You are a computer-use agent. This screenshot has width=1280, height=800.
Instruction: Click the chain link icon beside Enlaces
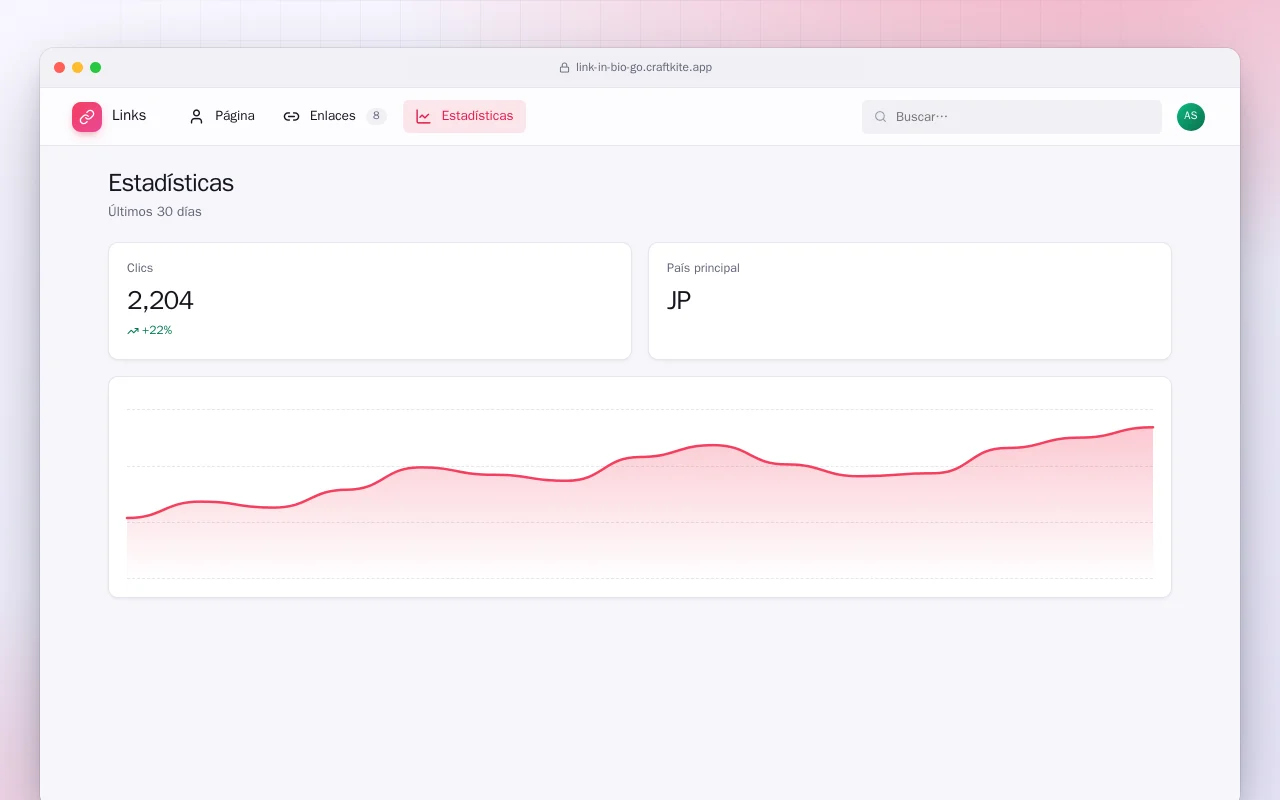291,116
